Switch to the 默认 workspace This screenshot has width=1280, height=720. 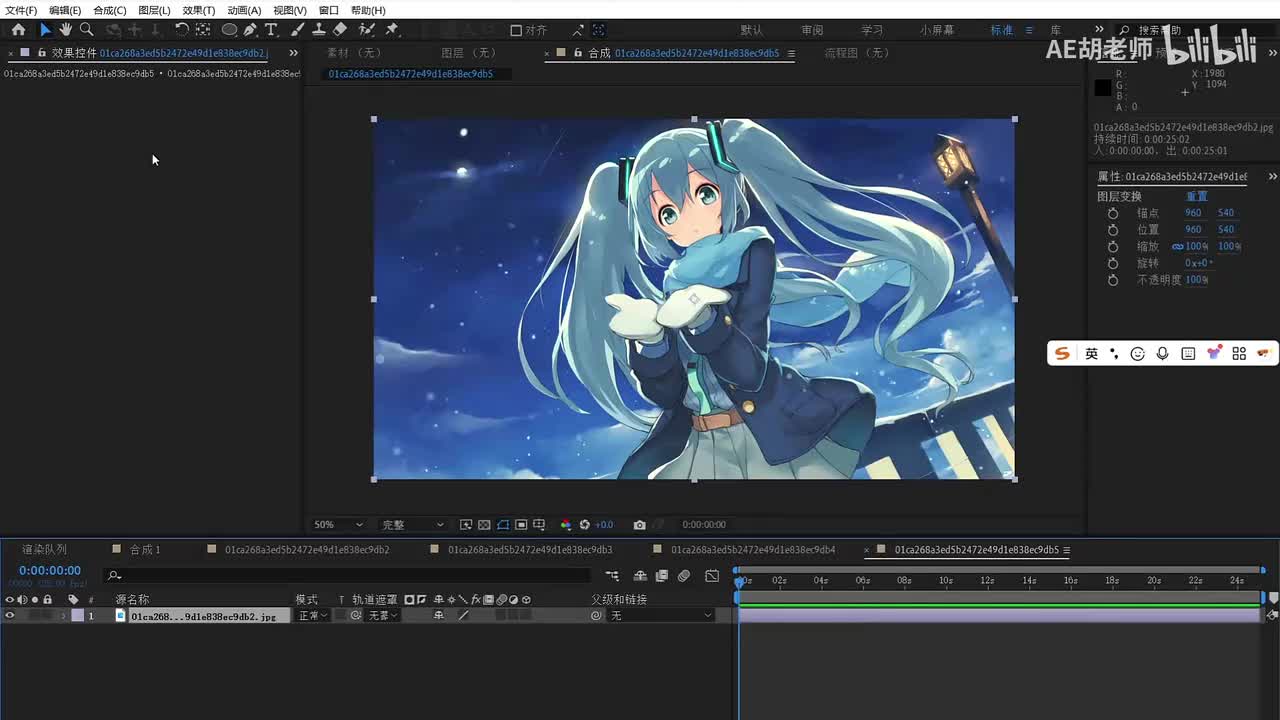point(752,30)
